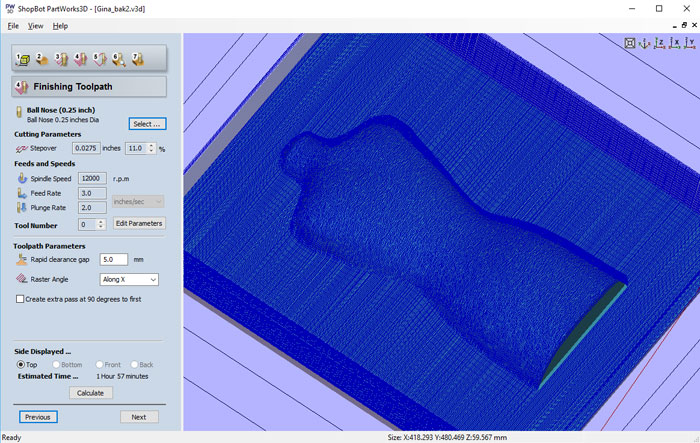This screenshot has height=443, width=700.
Task: View model down the Z axis
Action: point(659,43)
